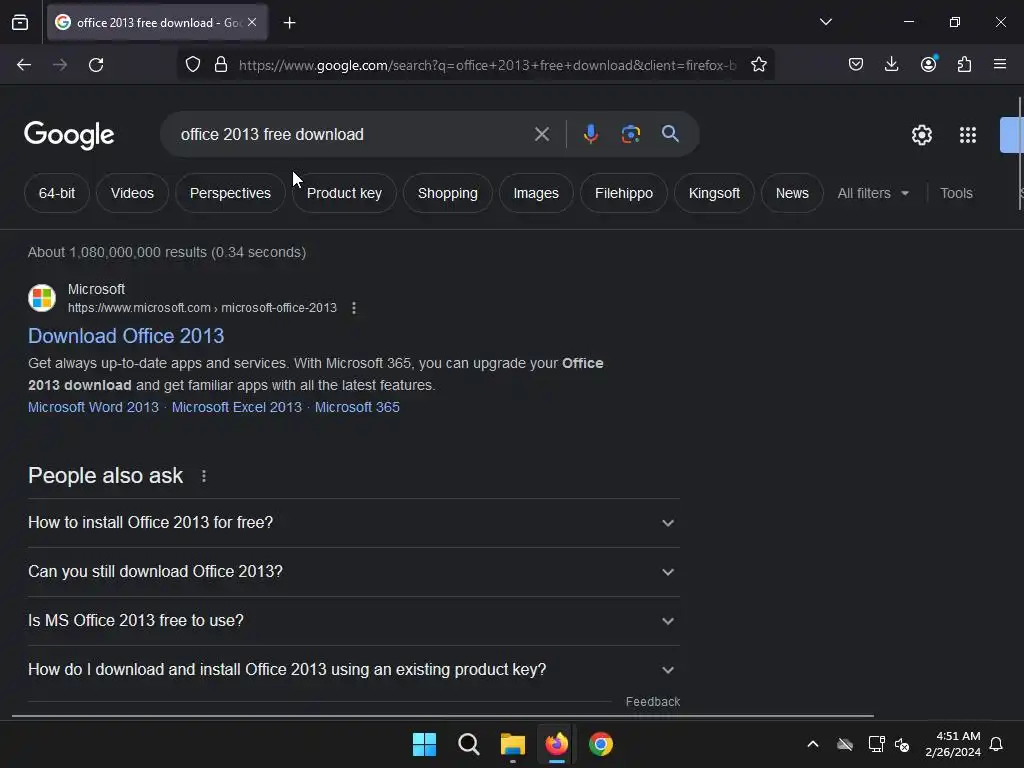Image resolution: width=1024 pixels, height=768 pixels.
Task: Expand How to install Office 2013 for free
Action: click(x=353, y=523)
